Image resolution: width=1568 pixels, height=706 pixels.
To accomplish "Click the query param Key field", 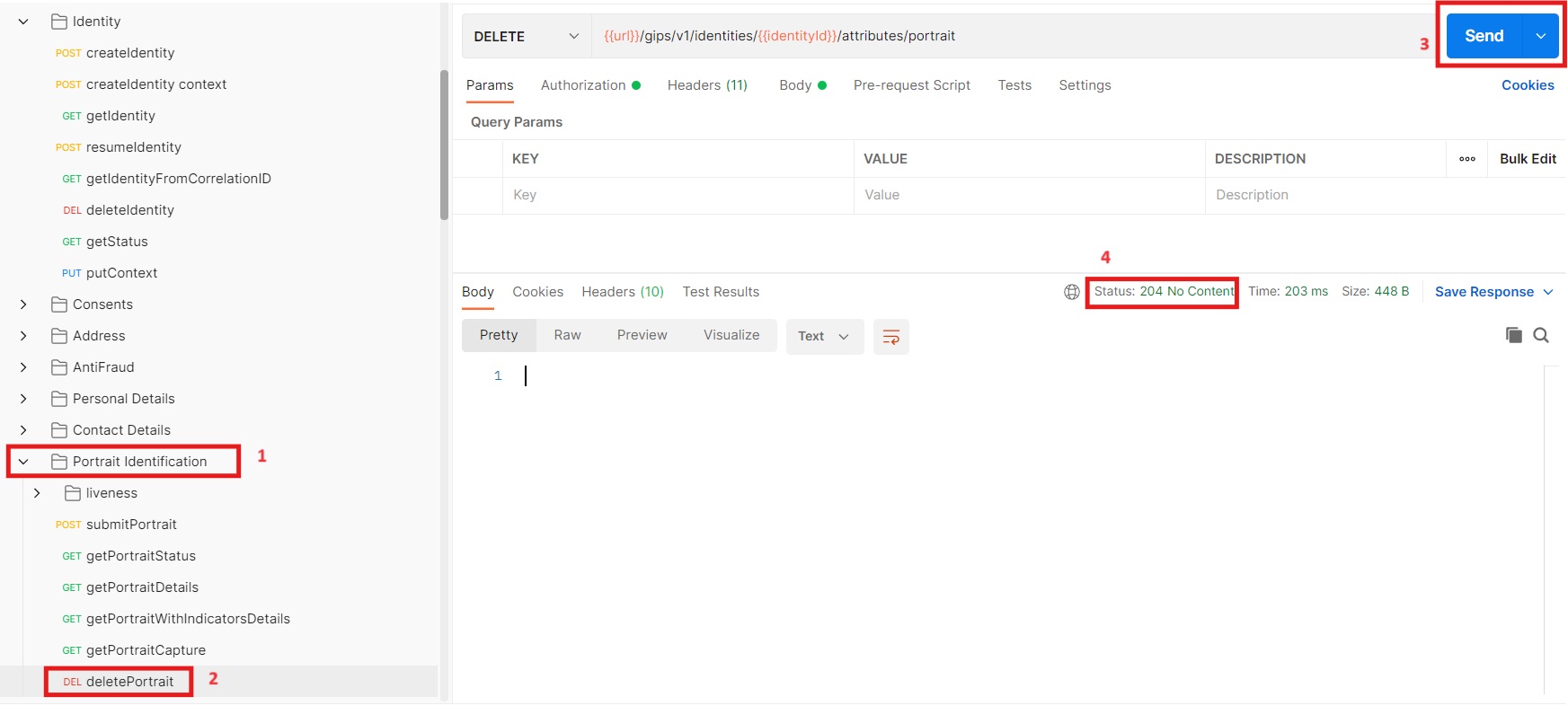I will click(678, 195).
